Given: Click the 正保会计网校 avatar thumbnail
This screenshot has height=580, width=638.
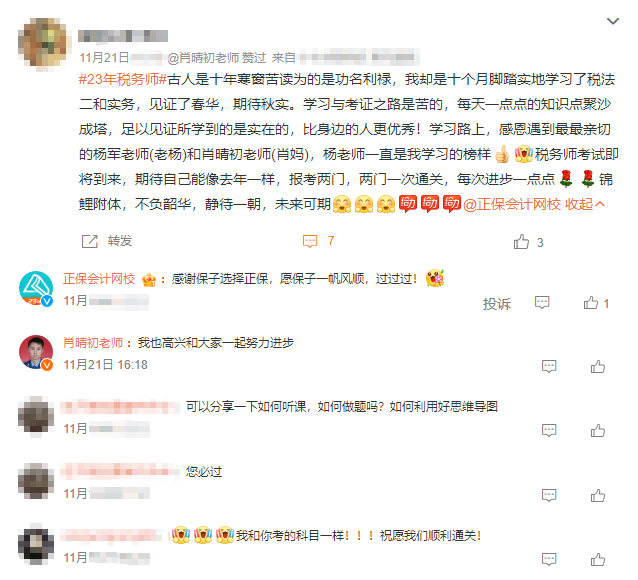Looking at the screenshot, I should 36,288.
